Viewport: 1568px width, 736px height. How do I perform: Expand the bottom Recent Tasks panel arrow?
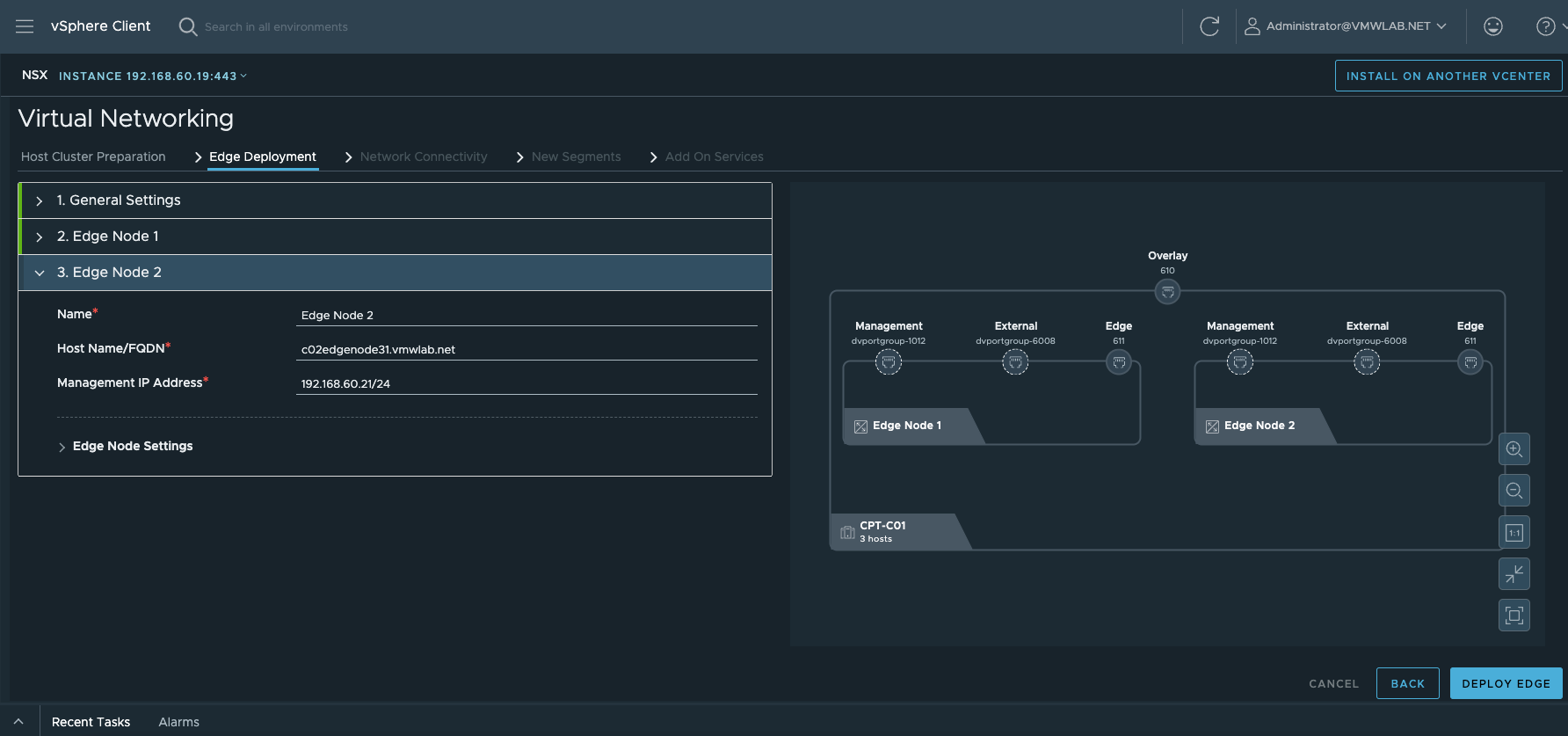coord(18,721)
